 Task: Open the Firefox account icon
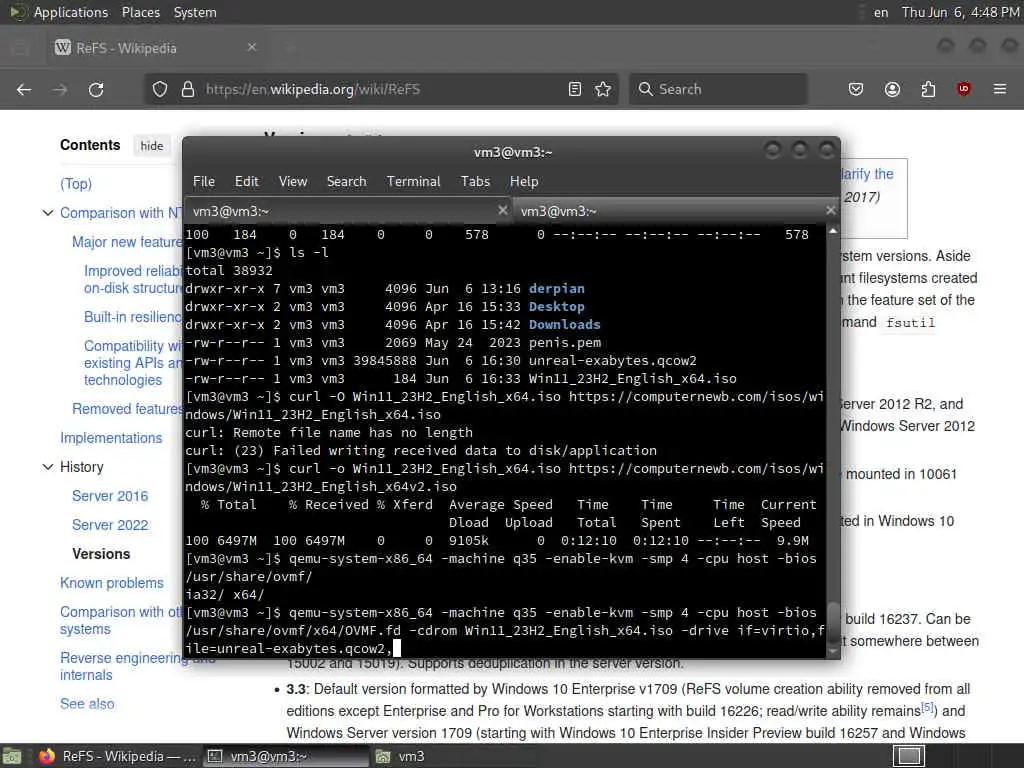[x=892, y=89]
